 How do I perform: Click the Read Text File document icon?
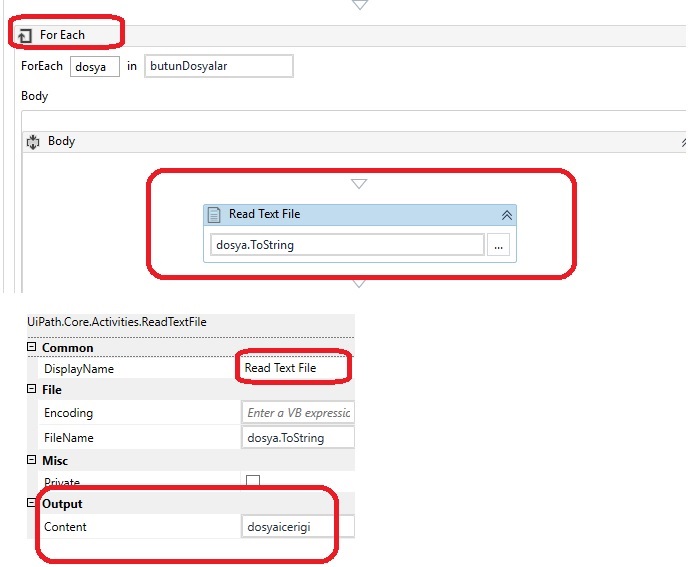pos(214,215)
